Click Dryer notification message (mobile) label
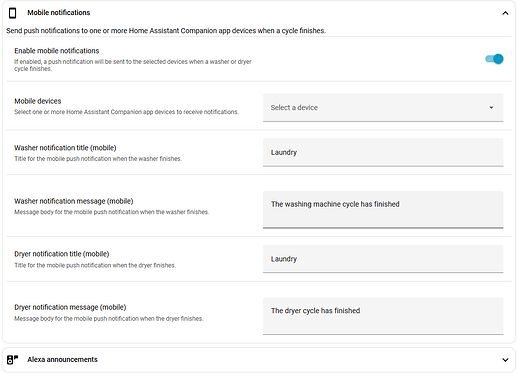The height and width of the screenshot is (373, 517). click(70, 307)
